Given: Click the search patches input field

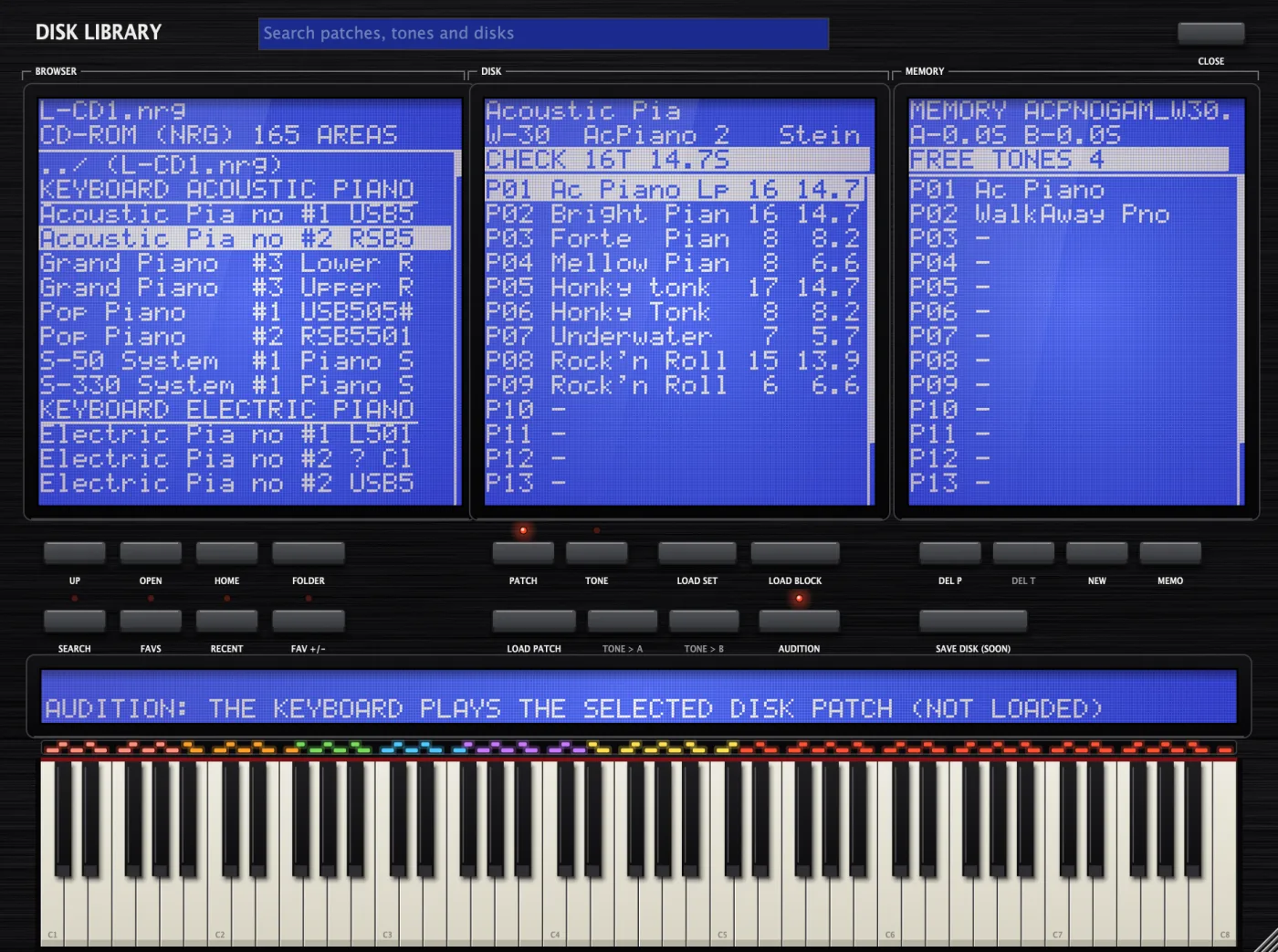Looking at the screenshot, I should [x=543, y=34].
